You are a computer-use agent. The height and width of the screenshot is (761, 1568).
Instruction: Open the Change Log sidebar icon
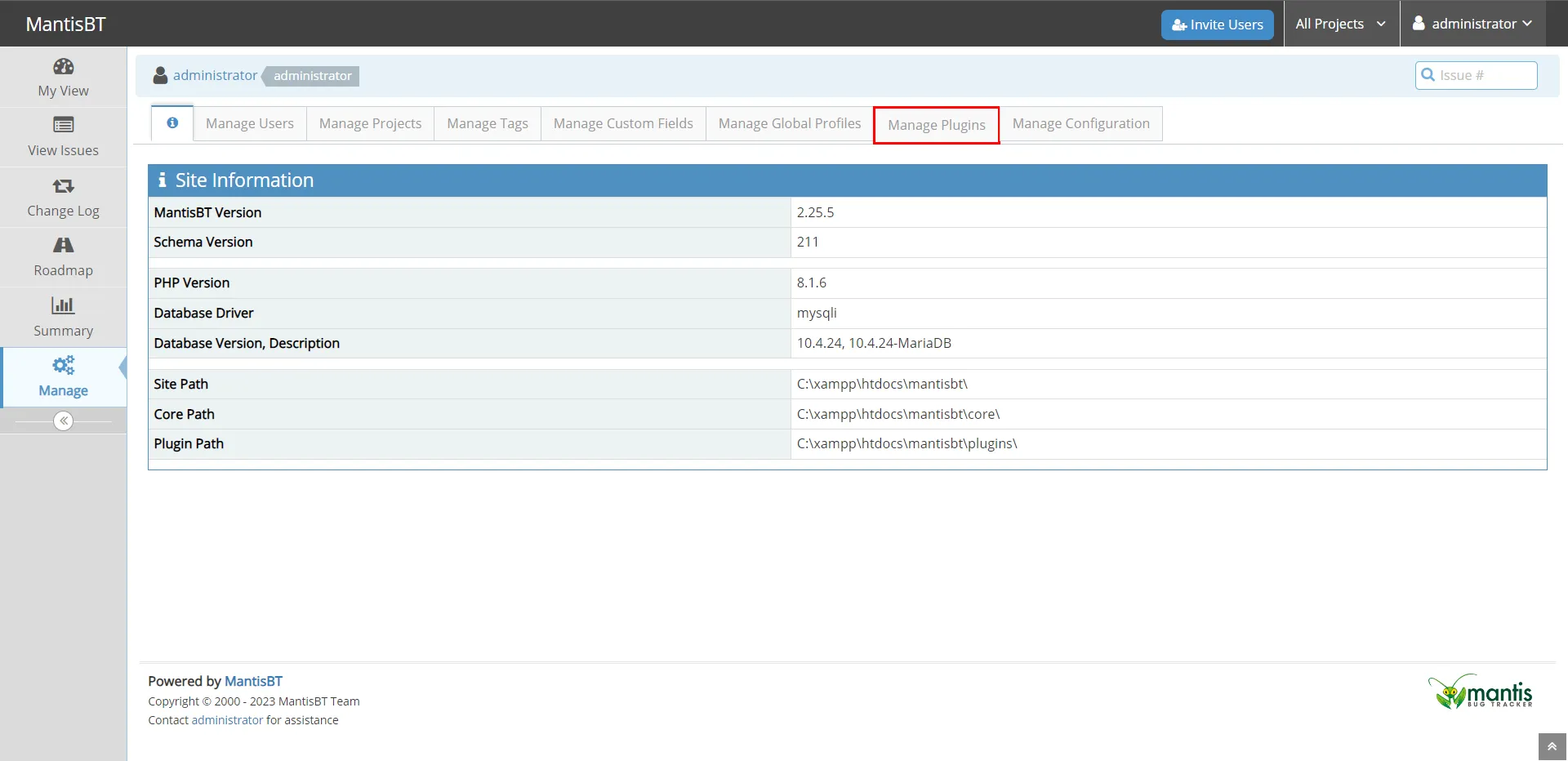point(63,186)
